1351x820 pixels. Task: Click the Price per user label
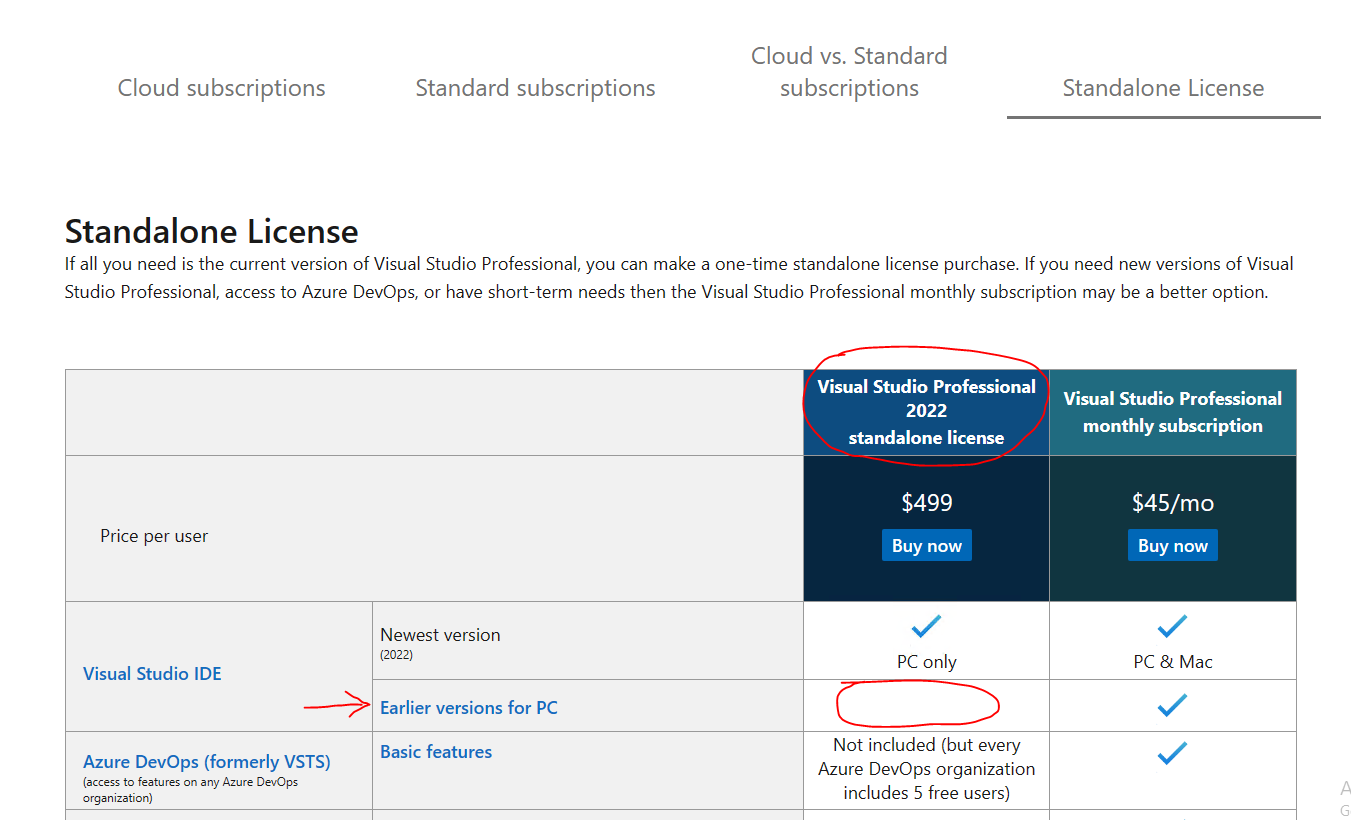tap(154, 536)
